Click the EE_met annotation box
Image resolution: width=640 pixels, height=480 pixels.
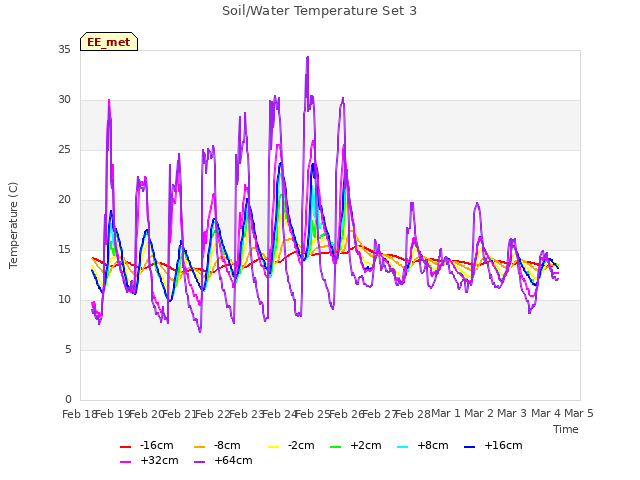(x=109, y=42)
